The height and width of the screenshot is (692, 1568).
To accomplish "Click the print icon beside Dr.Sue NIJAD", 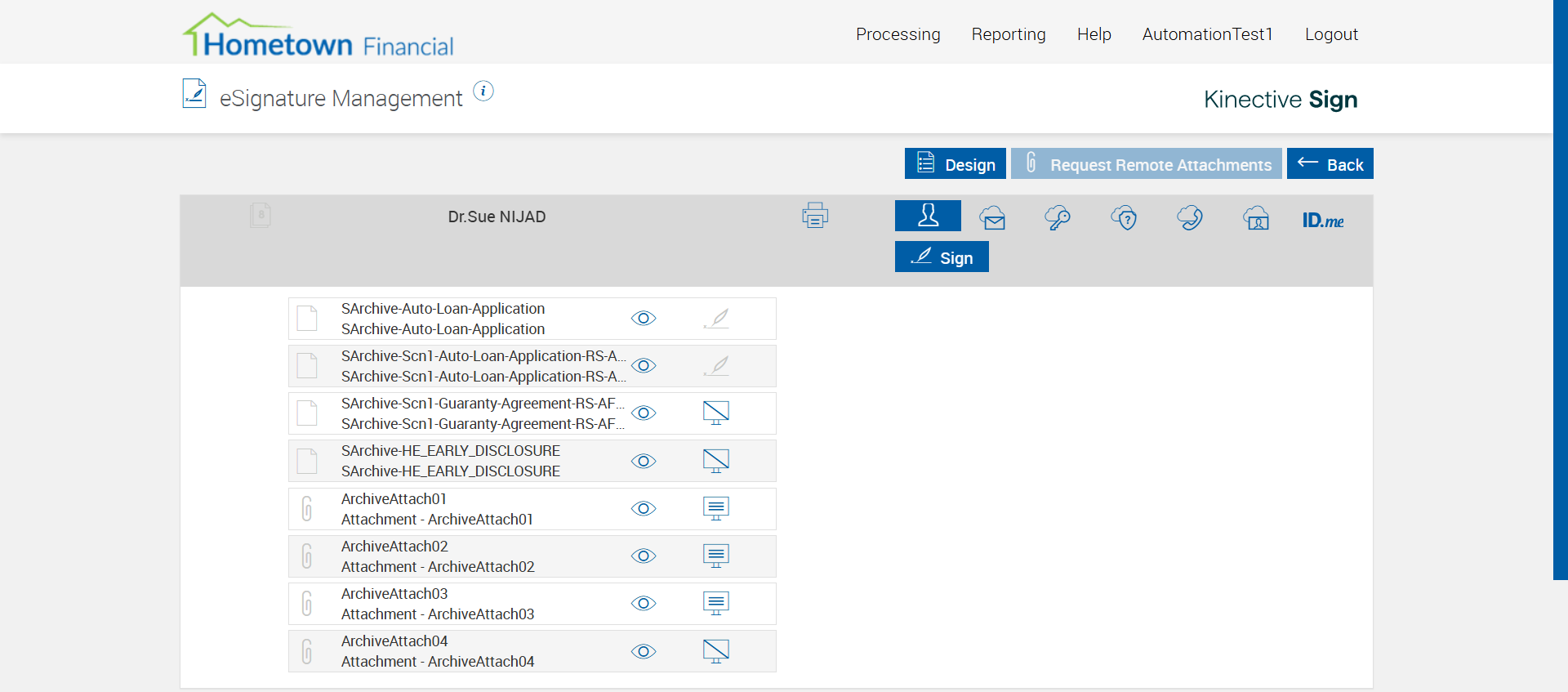I will click(814, 216).
